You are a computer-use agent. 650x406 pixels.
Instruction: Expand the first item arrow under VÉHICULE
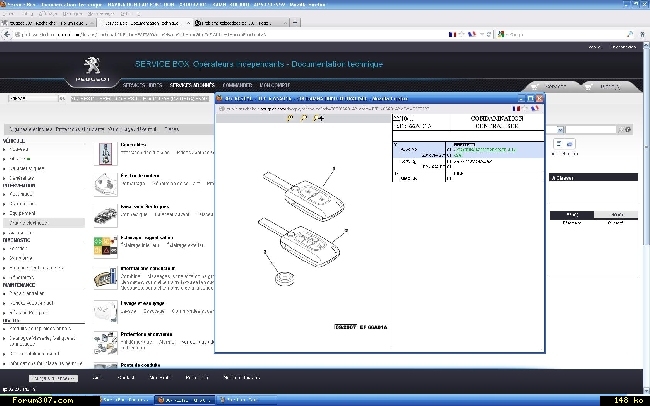tap(5, 149)
